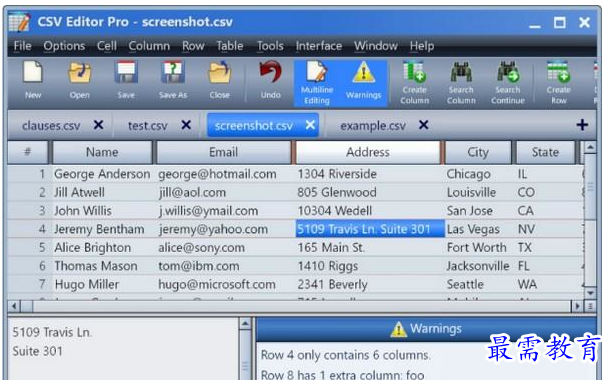Screen dimensions: 609x380
Task: Open the Help menu
Action: (422, 46)
